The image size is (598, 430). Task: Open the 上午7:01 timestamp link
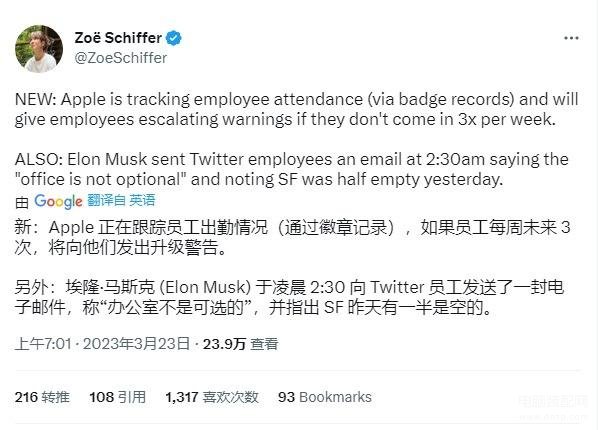tap(43, 344)
